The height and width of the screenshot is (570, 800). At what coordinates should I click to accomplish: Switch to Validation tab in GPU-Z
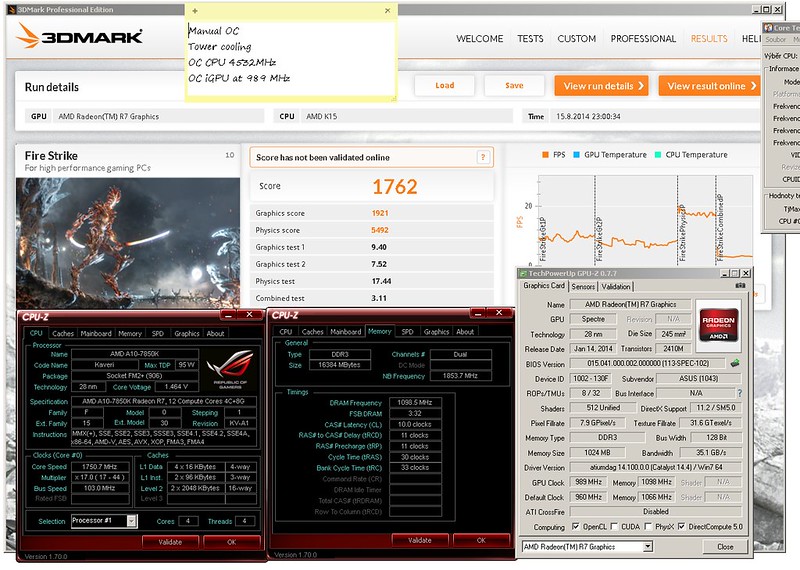[616, 287]
